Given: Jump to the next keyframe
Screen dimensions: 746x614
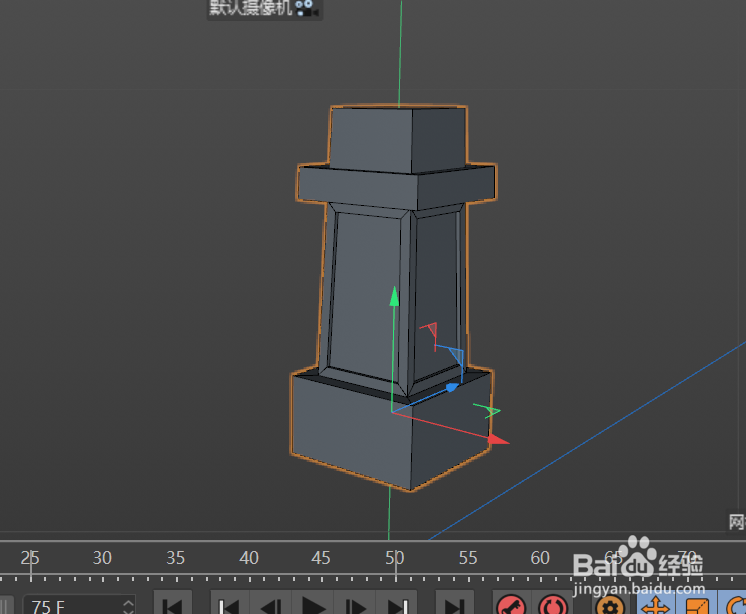Looking at the screenshot, I should (397, 604).
